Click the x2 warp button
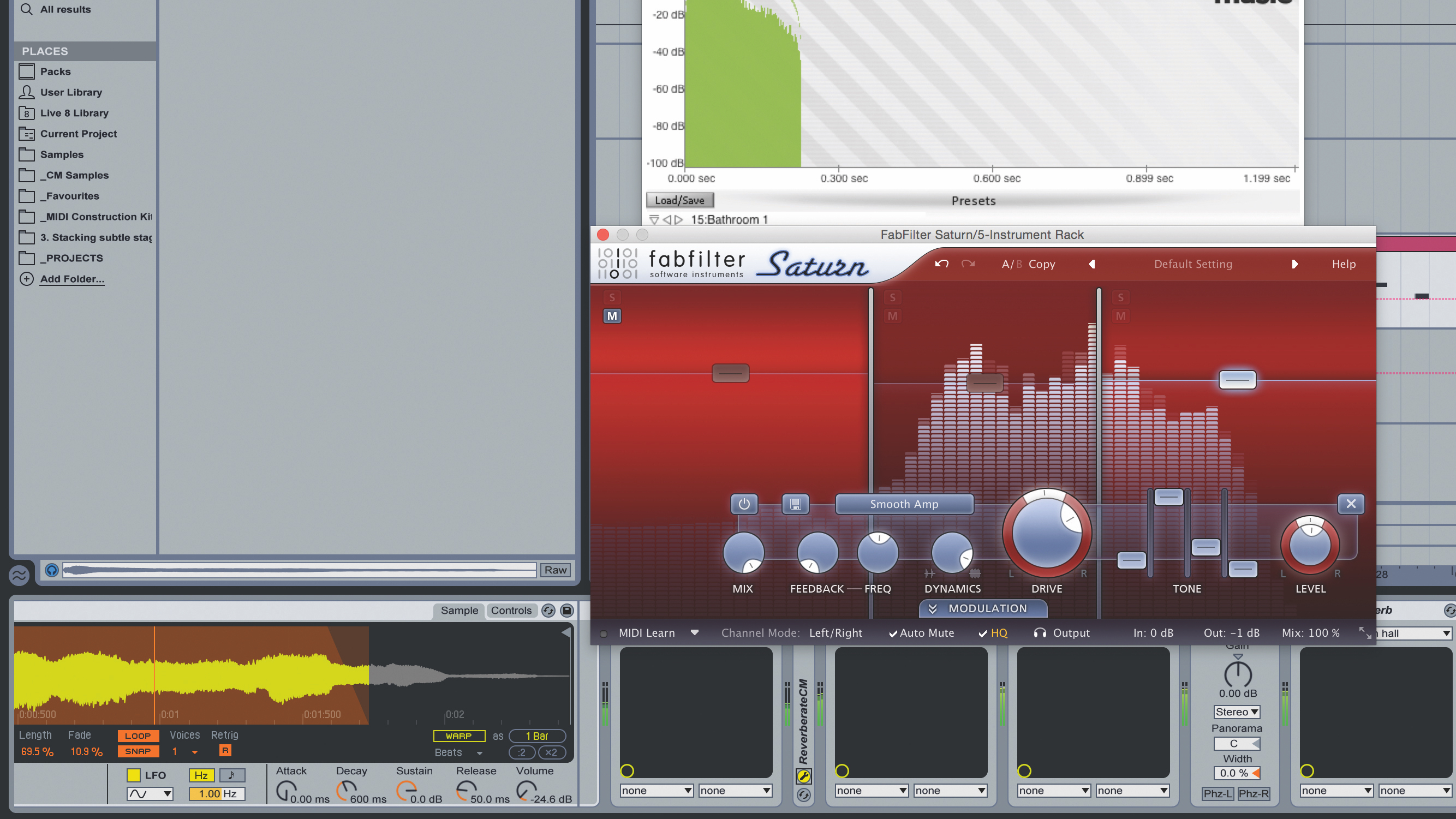Image resolution: width=1456 pixels, height=819 pixels. point(551,752)
